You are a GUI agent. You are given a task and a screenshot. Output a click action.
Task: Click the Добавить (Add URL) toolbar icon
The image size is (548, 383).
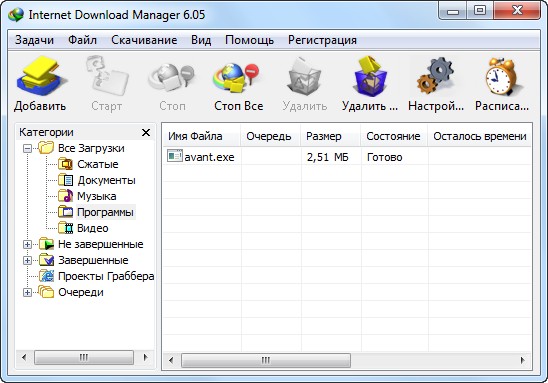(x=41, y=76)
